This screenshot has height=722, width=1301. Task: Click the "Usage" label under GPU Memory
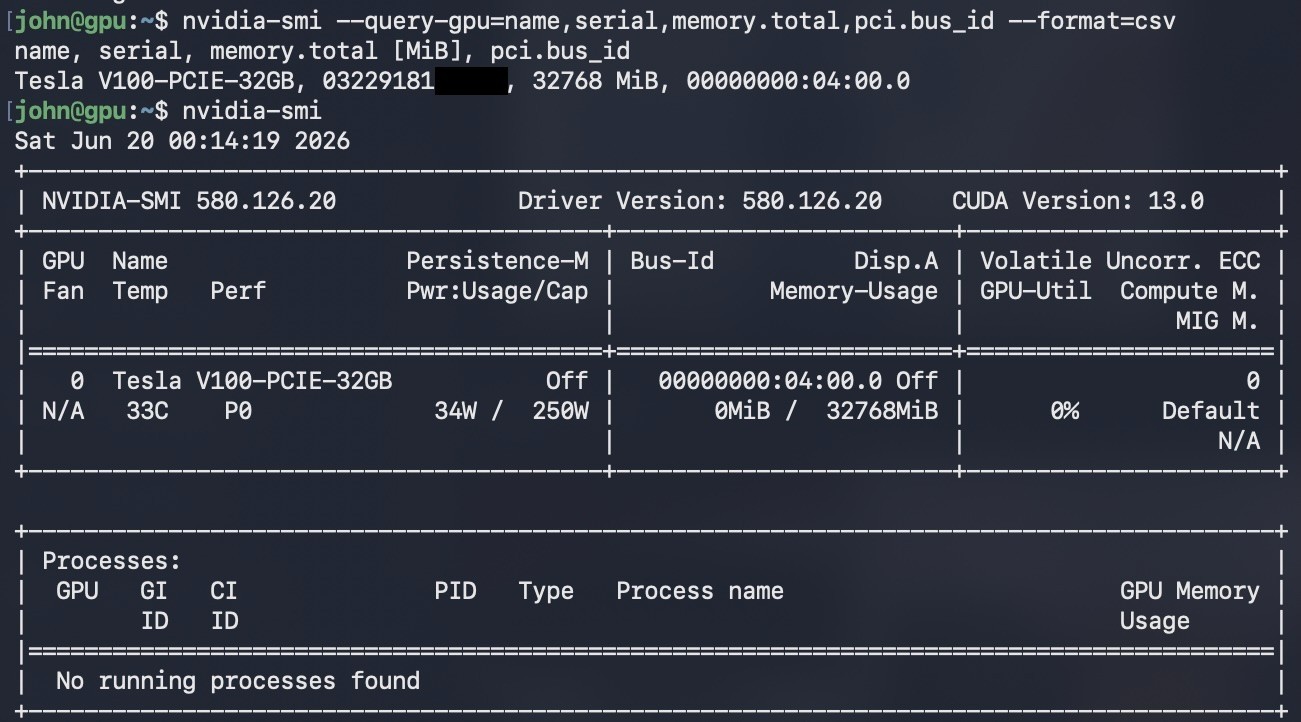click(x=1155, y=620)
